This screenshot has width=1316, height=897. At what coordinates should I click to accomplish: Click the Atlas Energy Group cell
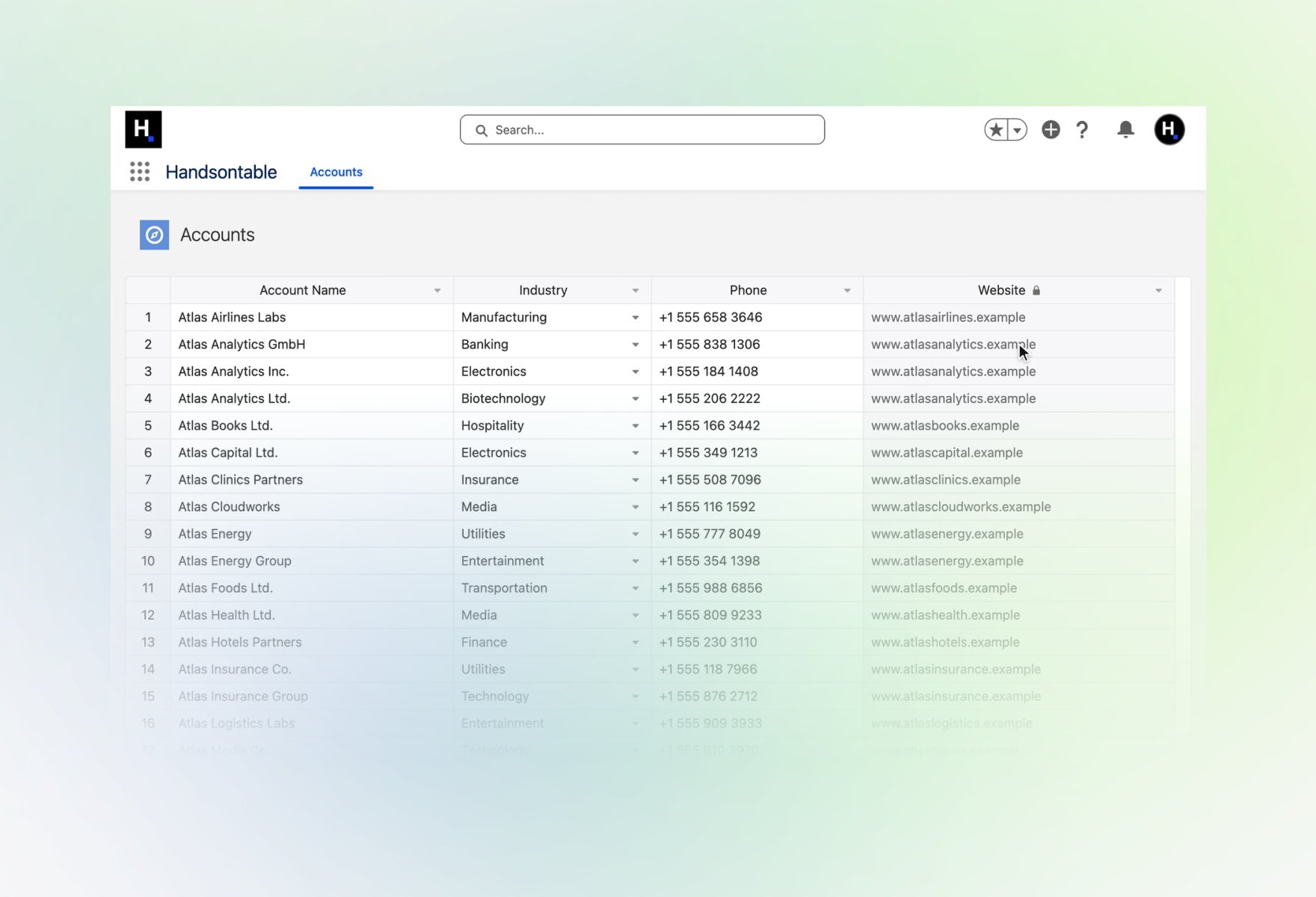(312, 561)
